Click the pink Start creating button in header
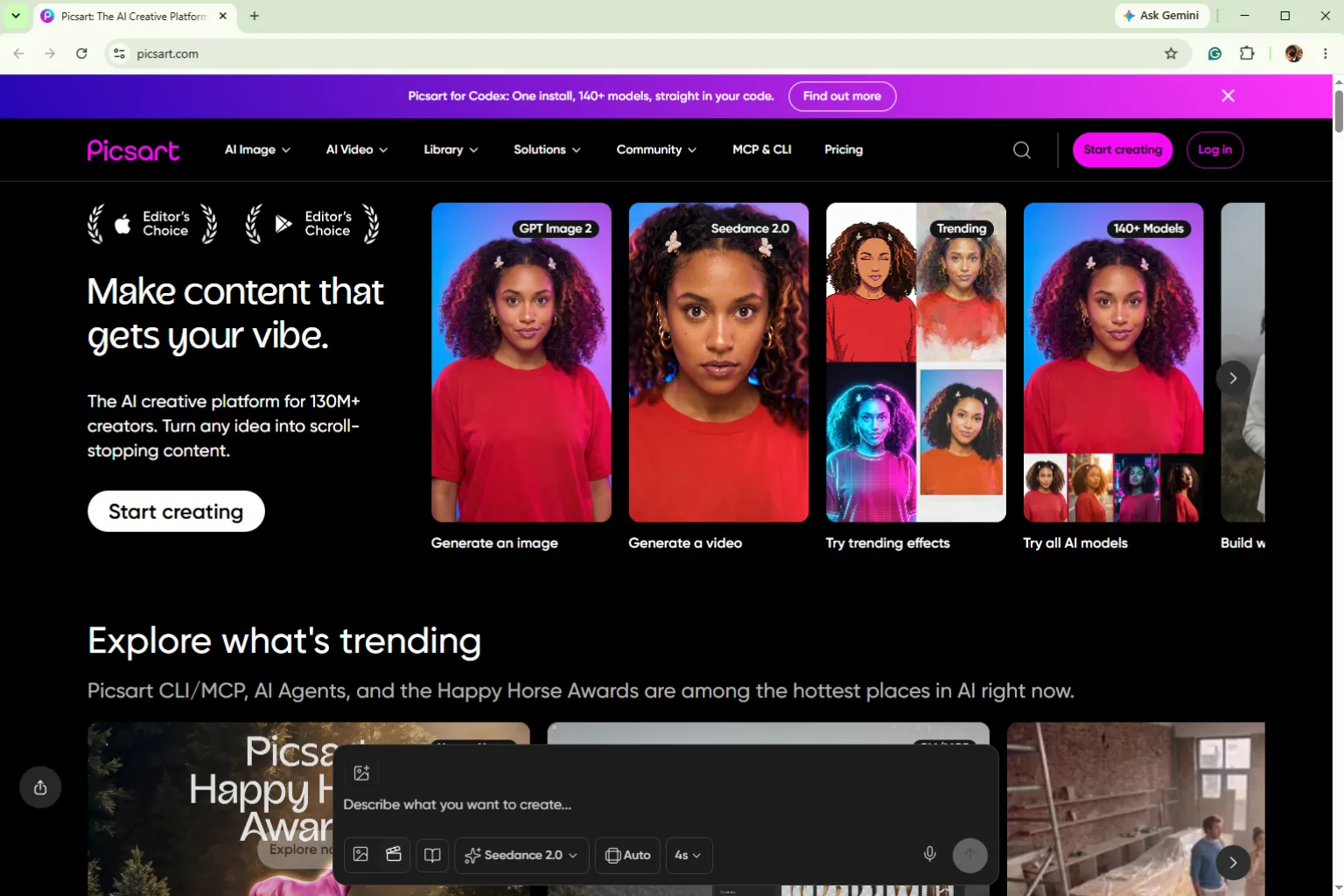 pyautogui.click(x=1123, y=150)
